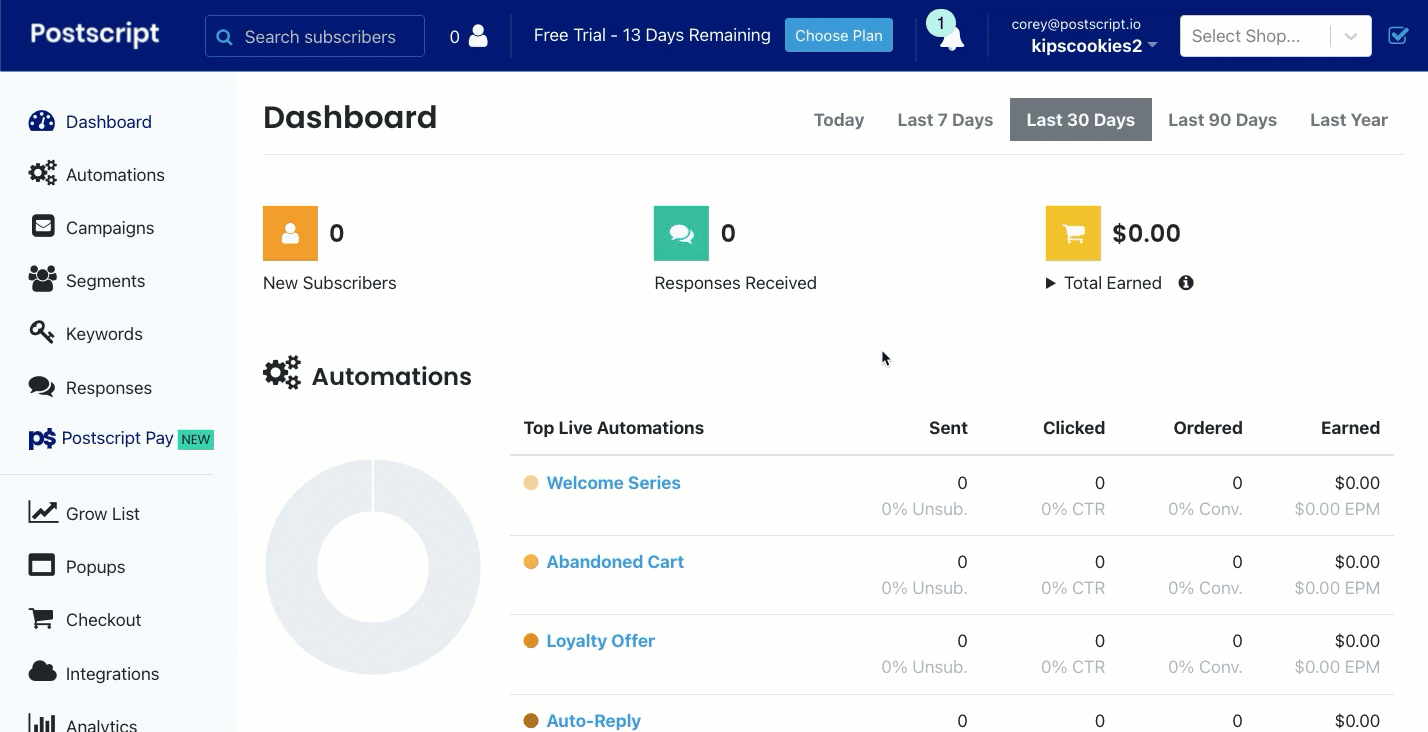The width and height of the screenshot is (1428, 732).
Task: Open the Abandoned Cart automation link
Action: click(x=615, y=562)
